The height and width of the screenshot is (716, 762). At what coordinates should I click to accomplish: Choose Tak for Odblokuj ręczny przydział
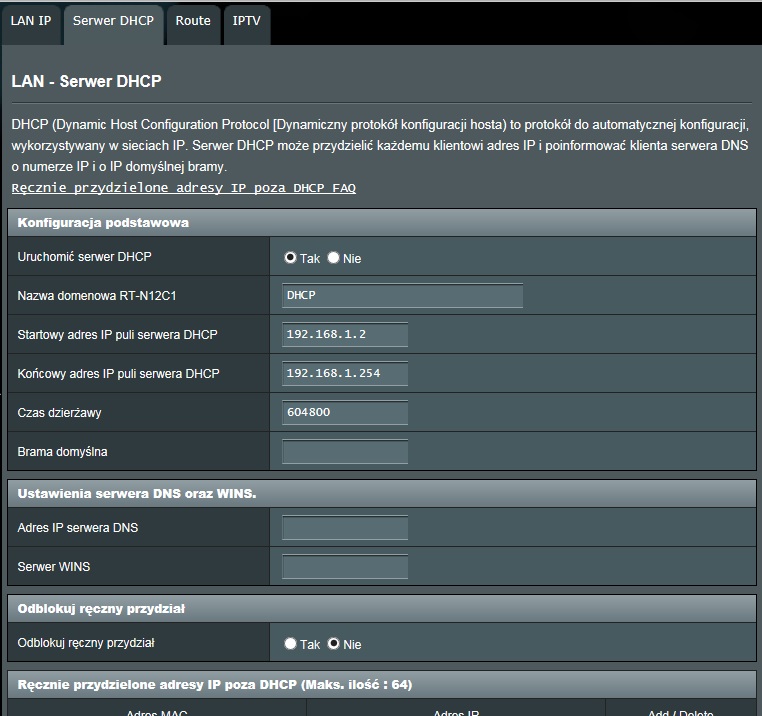[x=290, y=644]
